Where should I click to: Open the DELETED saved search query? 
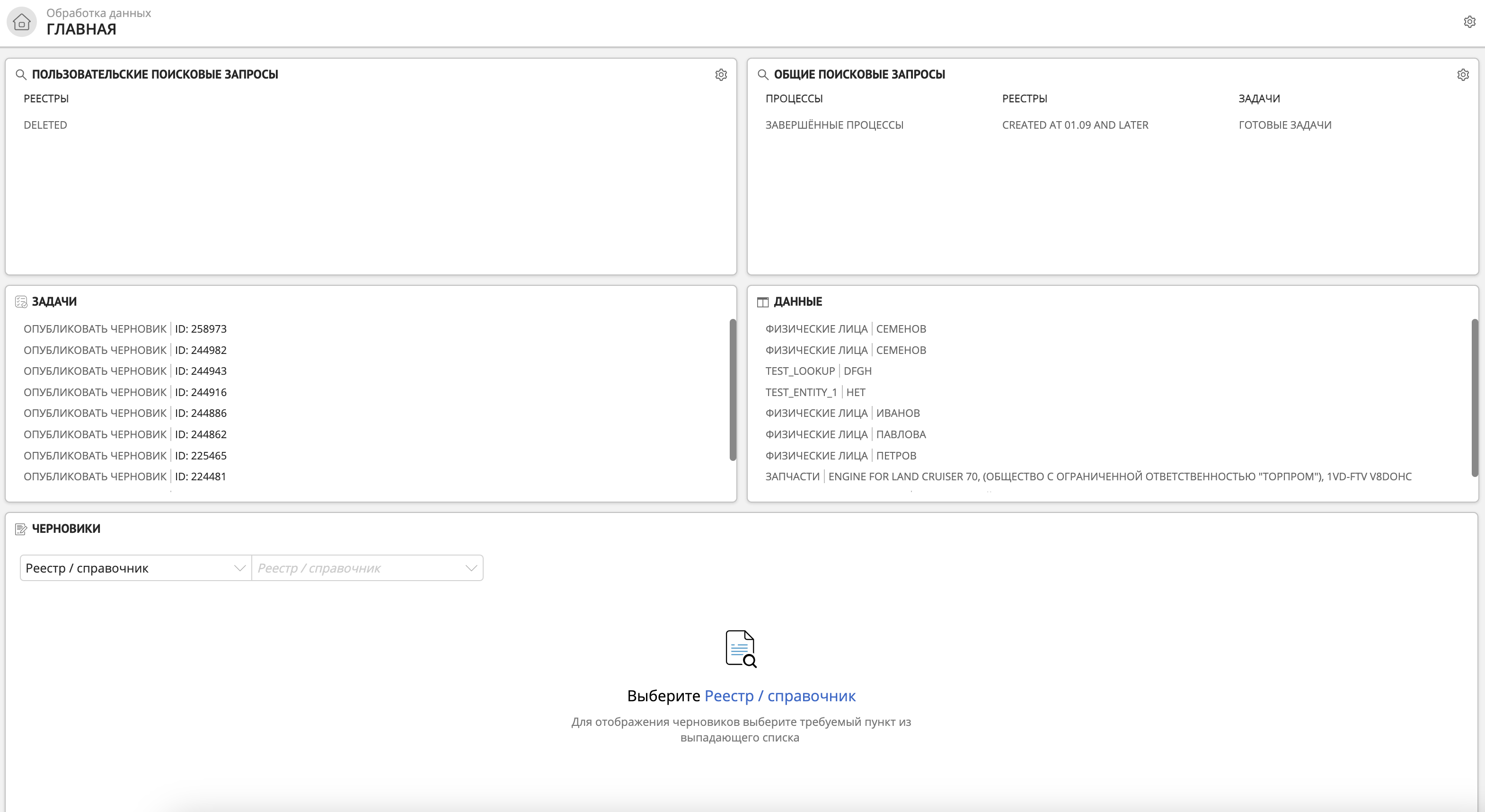[x=45, y=125]
